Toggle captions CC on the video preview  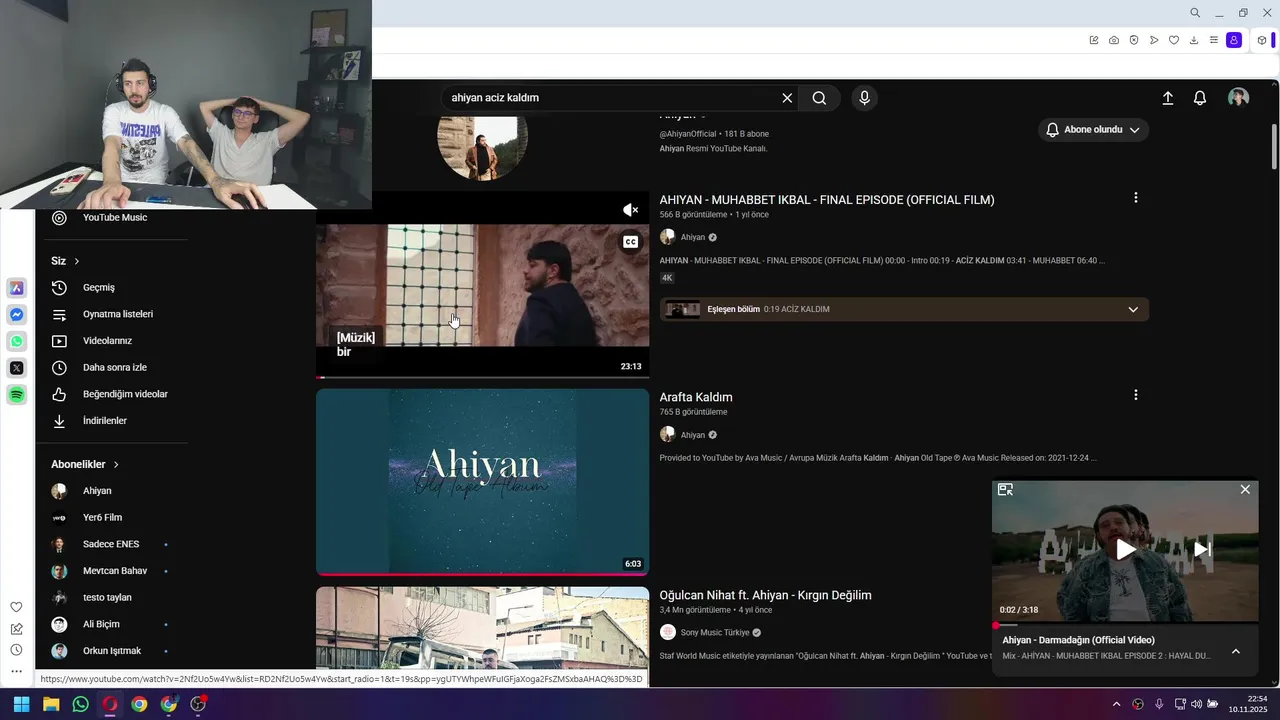[x=630, y=242]
